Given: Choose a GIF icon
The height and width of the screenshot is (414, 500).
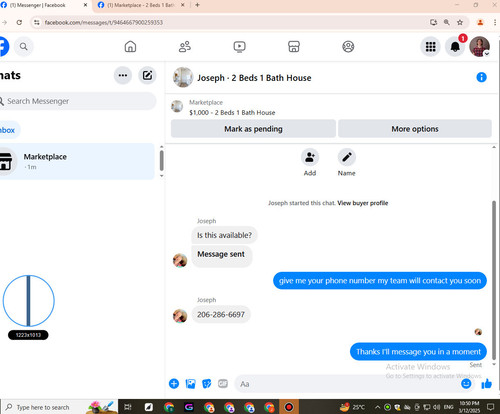Looking at the screenshot, I should coord(223,384).
